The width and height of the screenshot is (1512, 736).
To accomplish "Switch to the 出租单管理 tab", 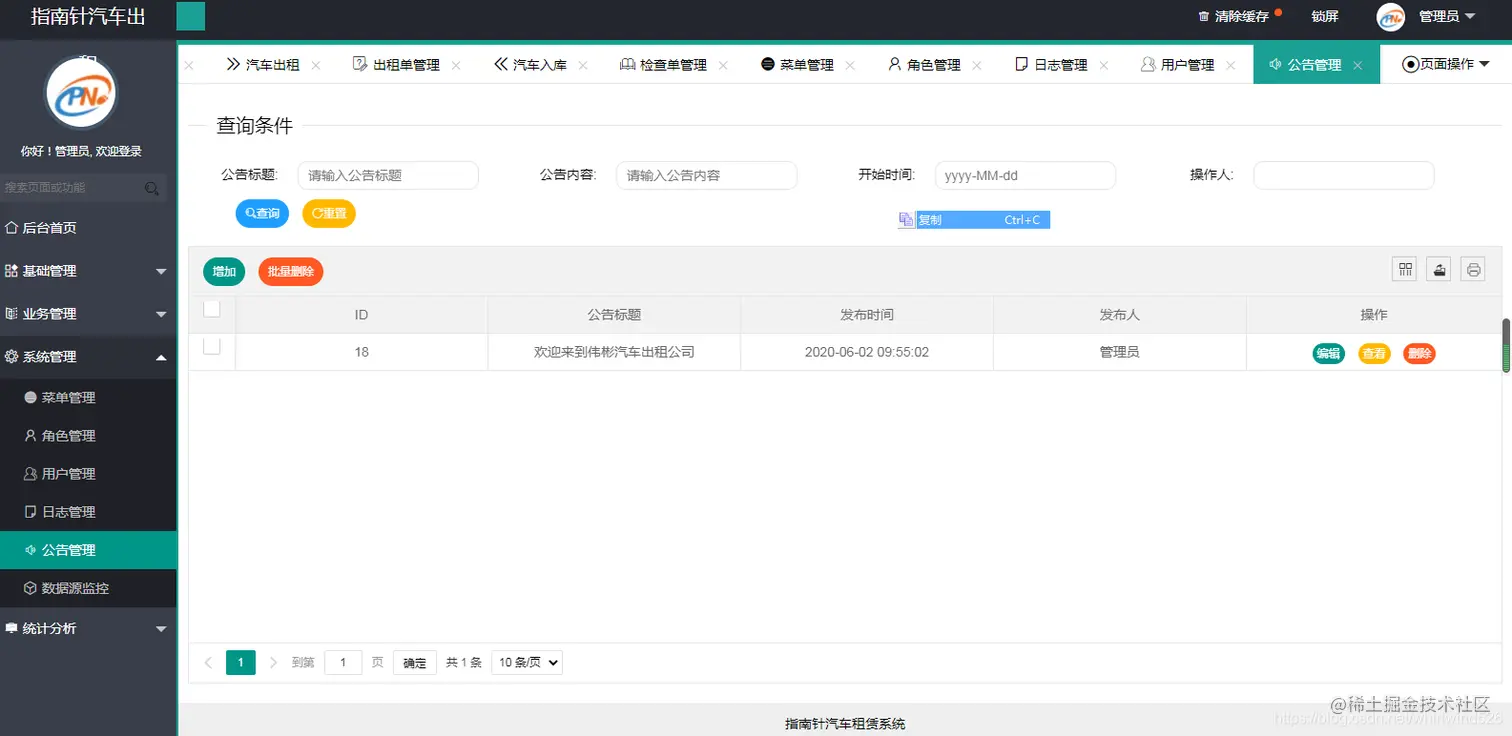I will point(396,65).
